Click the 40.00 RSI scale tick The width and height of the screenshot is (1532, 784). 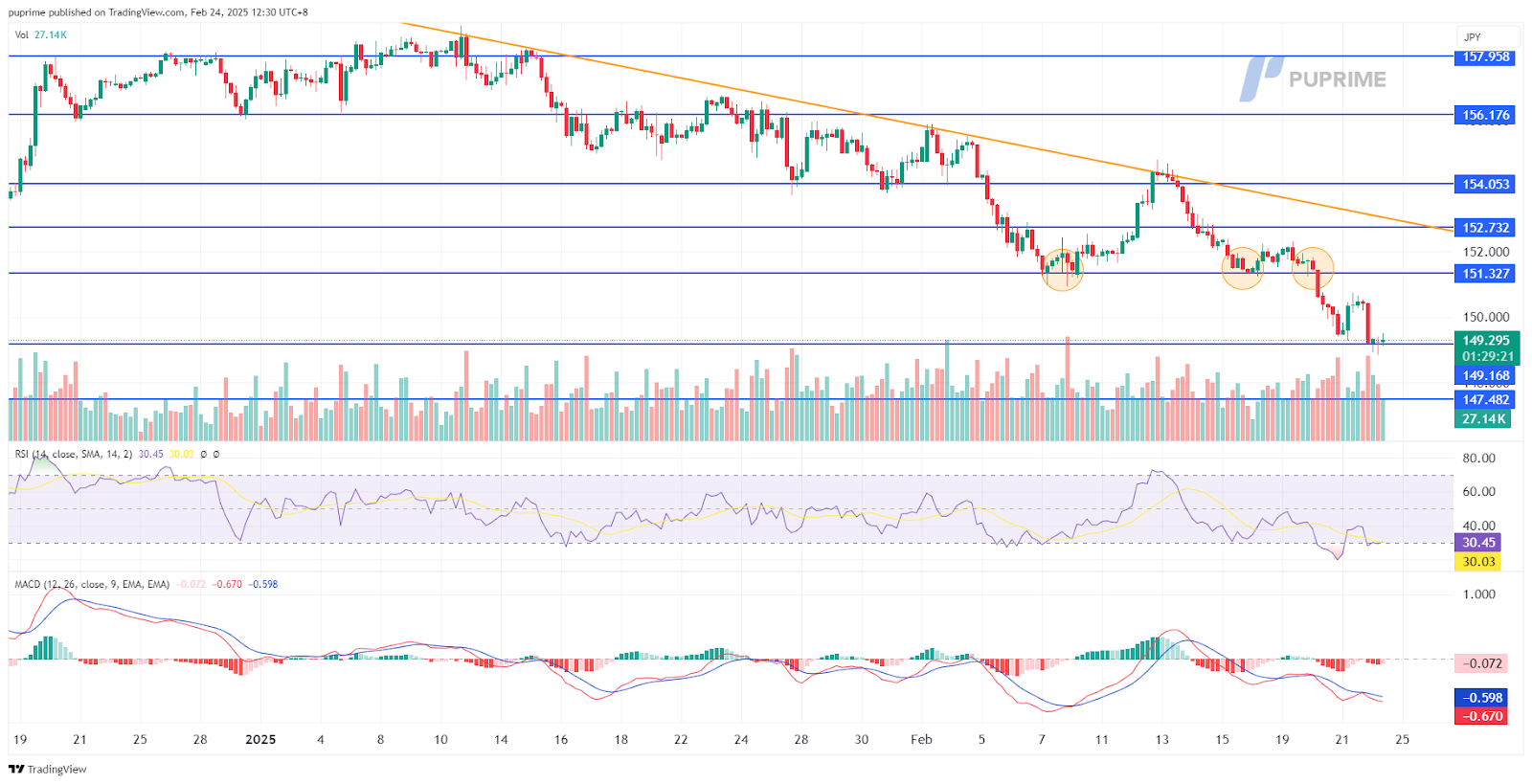pyautogui.click(x=1478, y=526)
